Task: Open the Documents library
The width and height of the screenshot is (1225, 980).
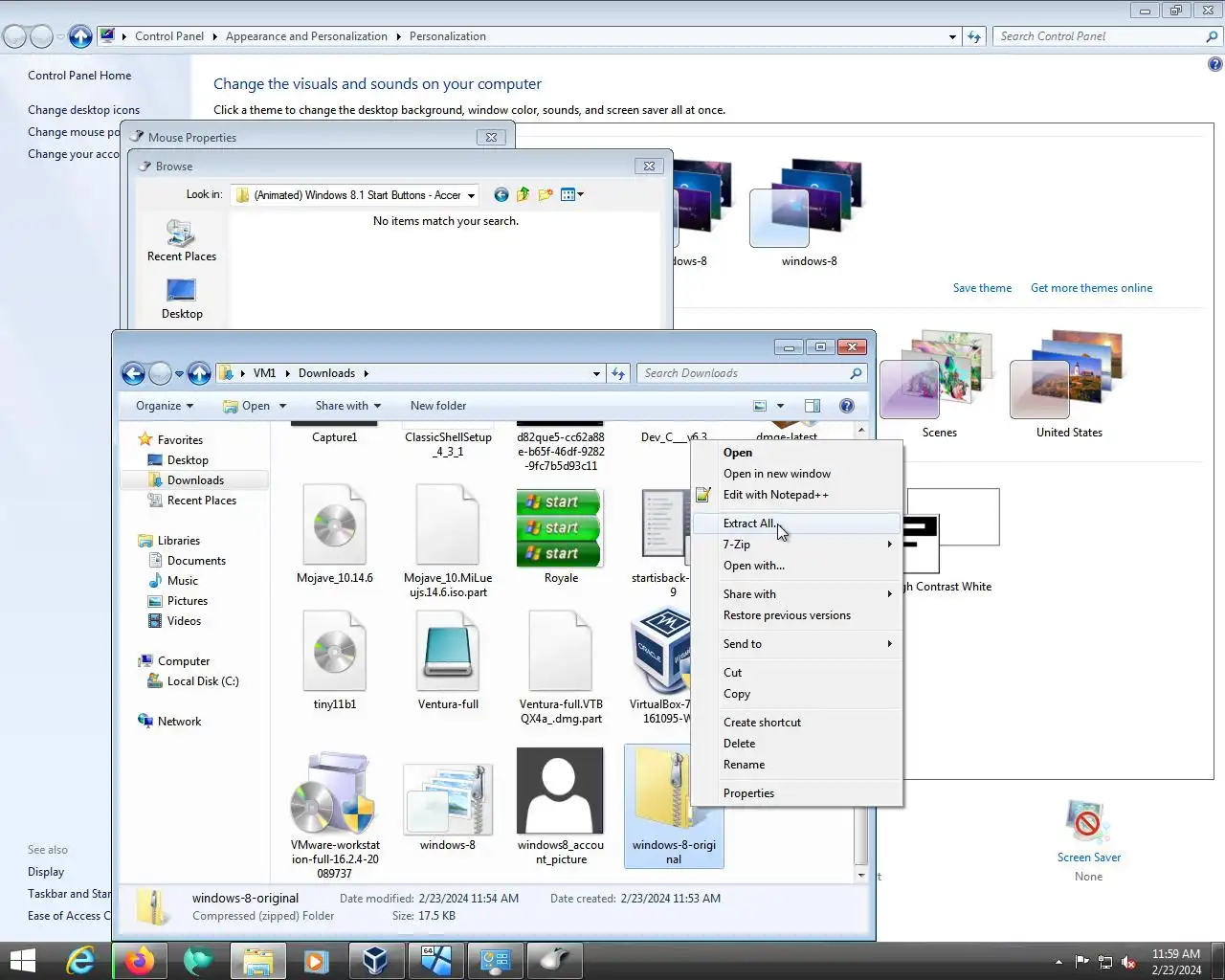Action: tap(196, 561)
